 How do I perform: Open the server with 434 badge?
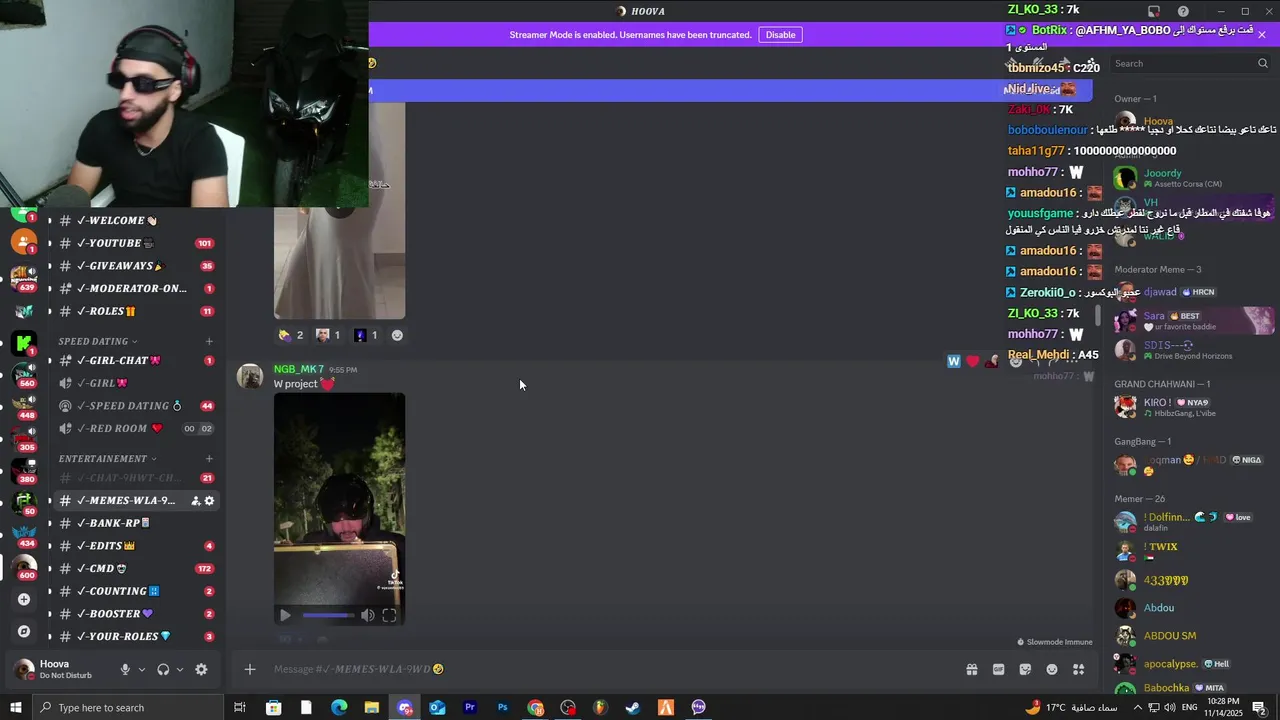24,534
